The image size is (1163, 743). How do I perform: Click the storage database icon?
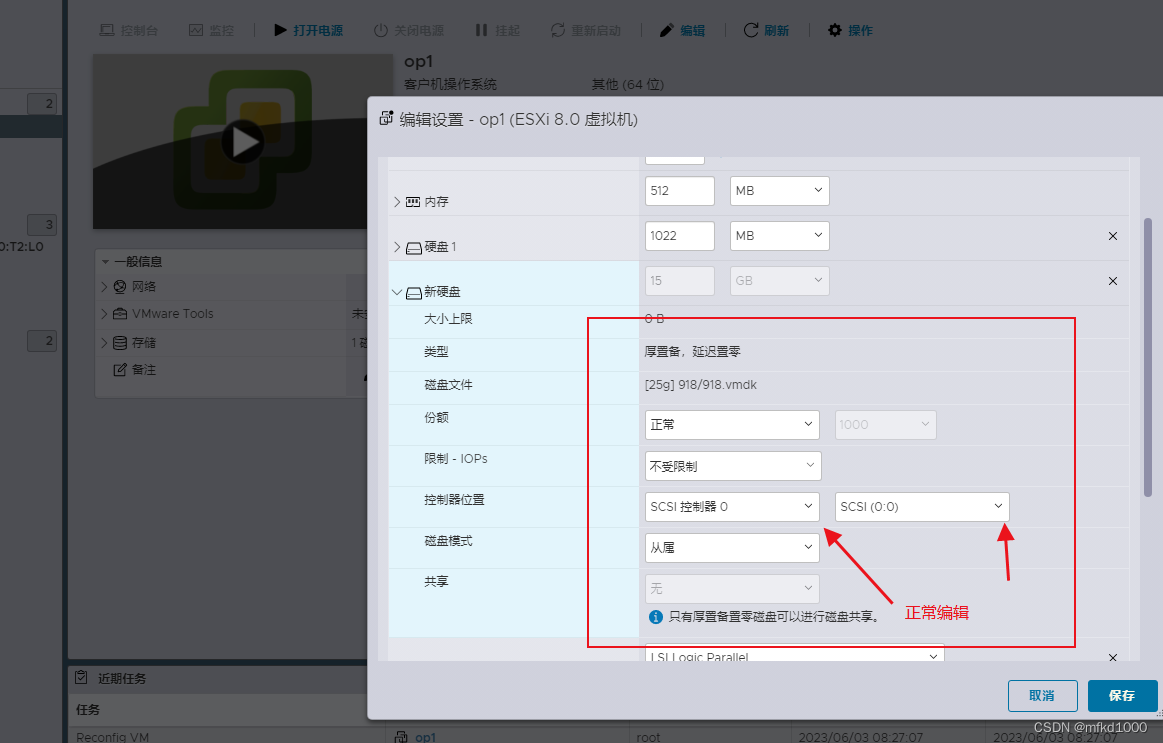coord(120,343)
